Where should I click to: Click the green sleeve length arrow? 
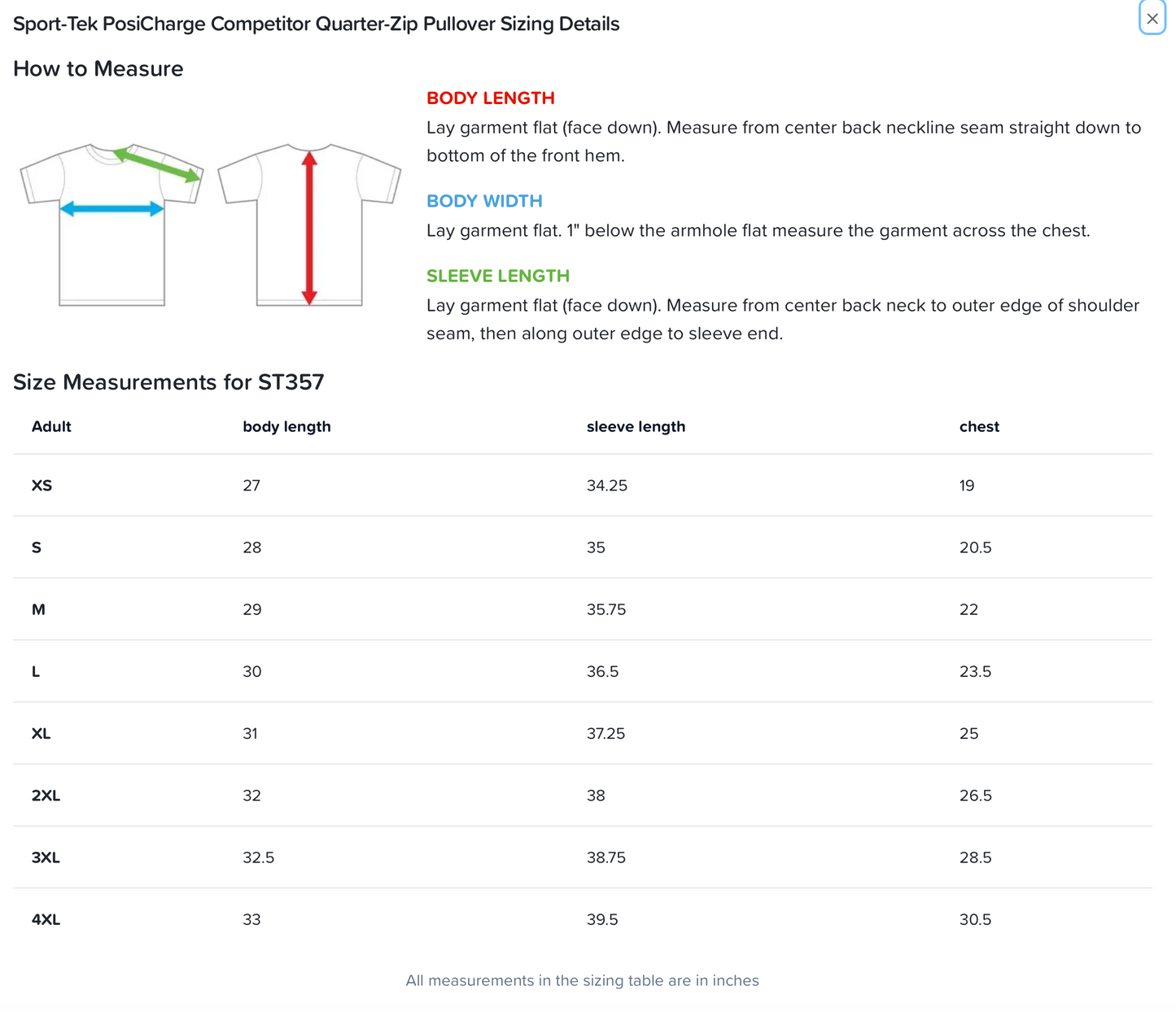tap(157, 164)
